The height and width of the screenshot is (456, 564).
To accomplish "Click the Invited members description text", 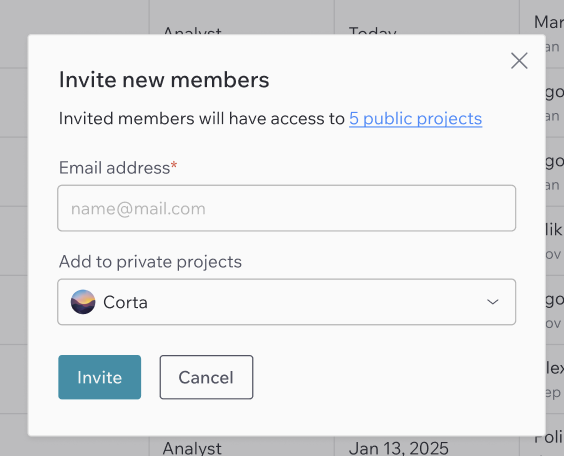I will pyautogui.click(x=201, y=119).
